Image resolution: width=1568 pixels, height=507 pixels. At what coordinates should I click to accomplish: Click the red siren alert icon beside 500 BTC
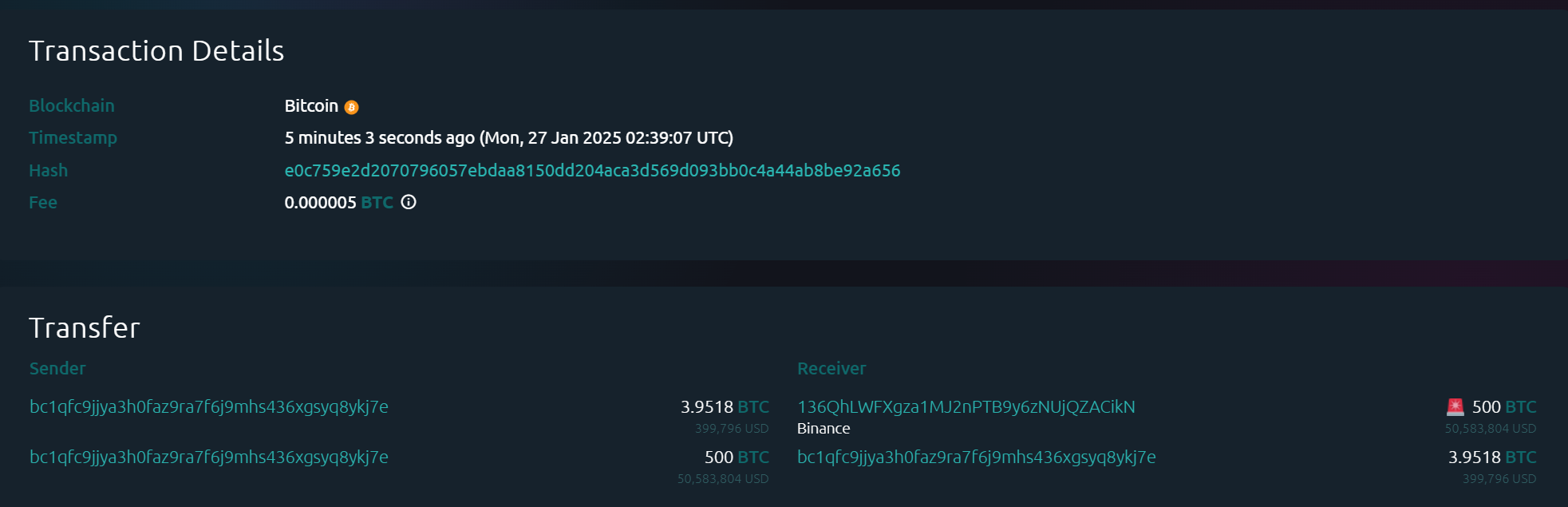[1455, 406]
